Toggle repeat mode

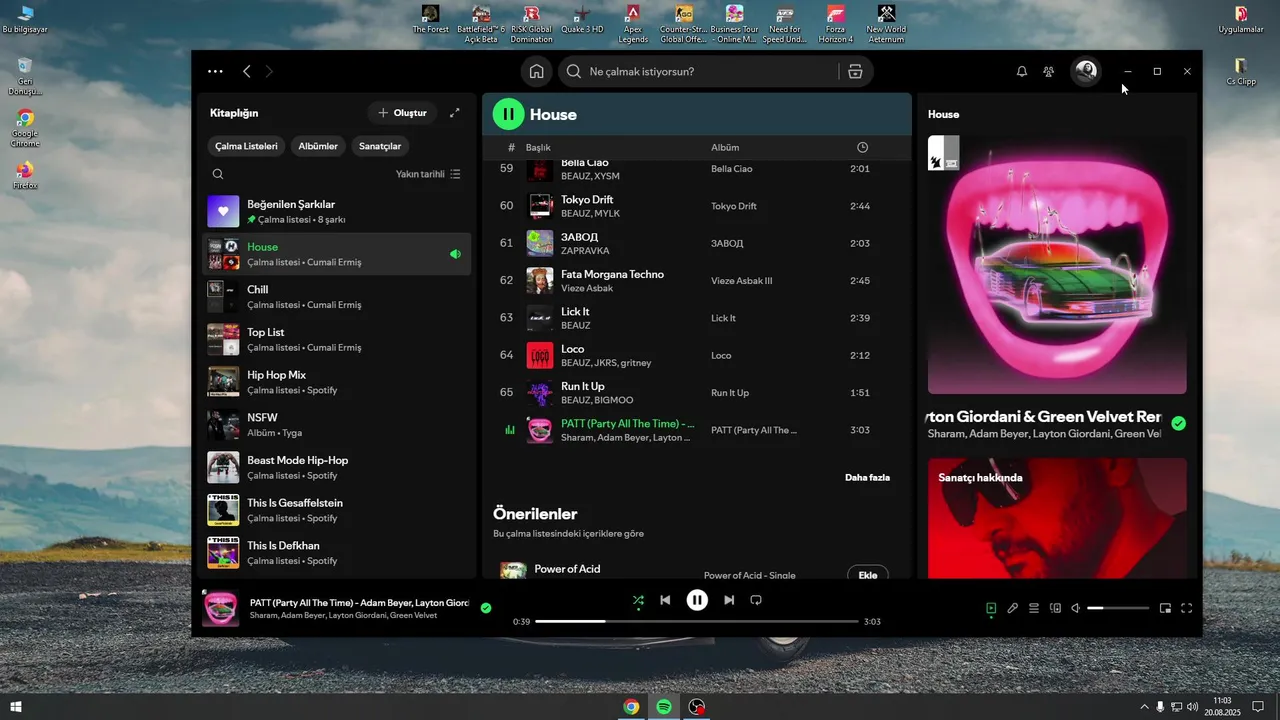coord(756,600)
